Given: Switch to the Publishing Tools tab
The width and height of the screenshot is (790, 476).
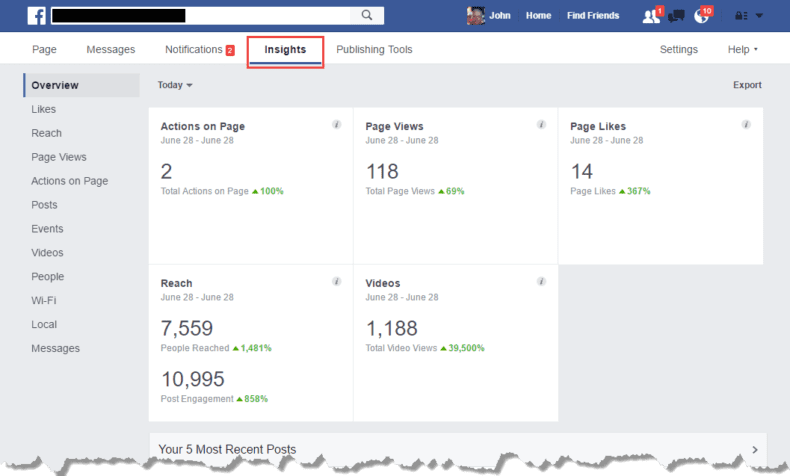Looking at the screenshot, I should (x=374, y=50).
